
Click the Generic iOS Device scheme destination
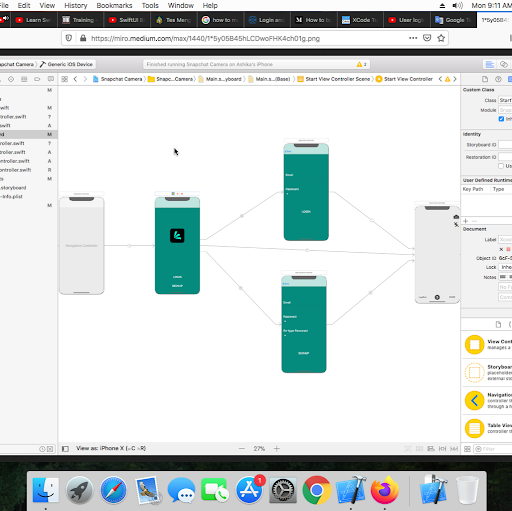click(x=67, y=64)
